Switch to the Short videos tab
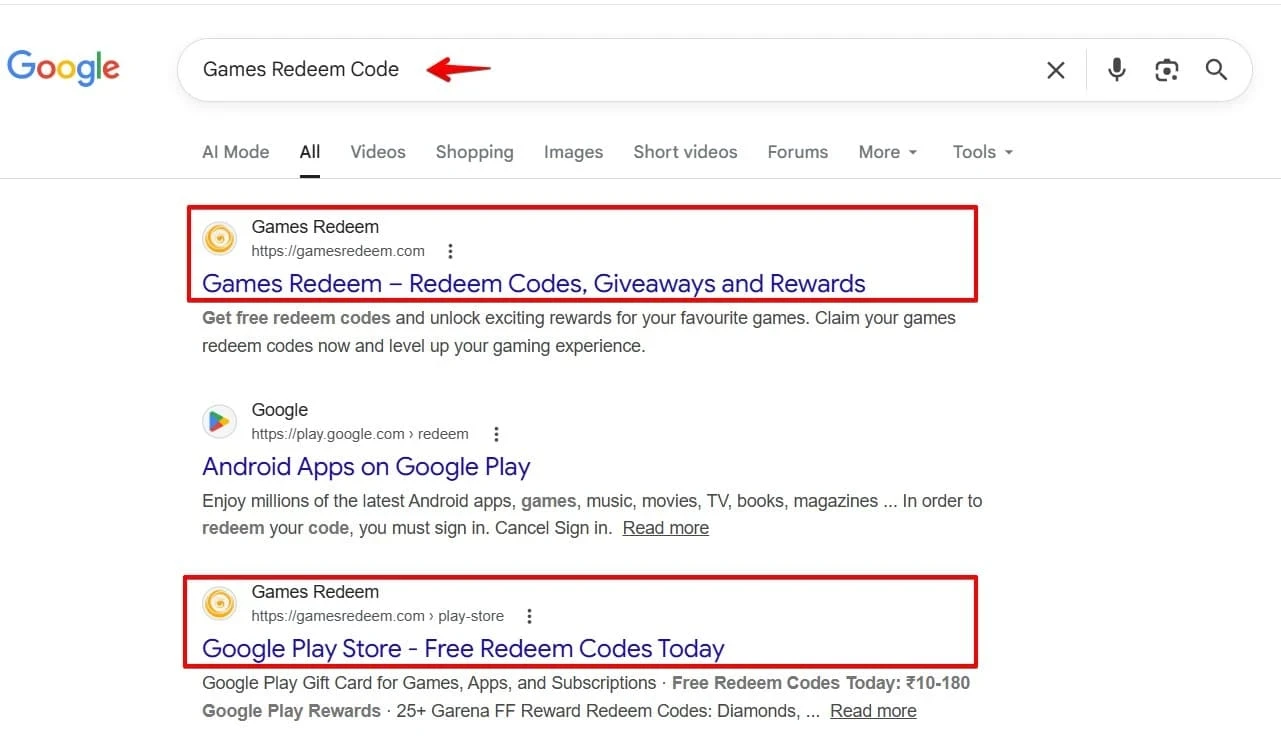 (685, 152)
